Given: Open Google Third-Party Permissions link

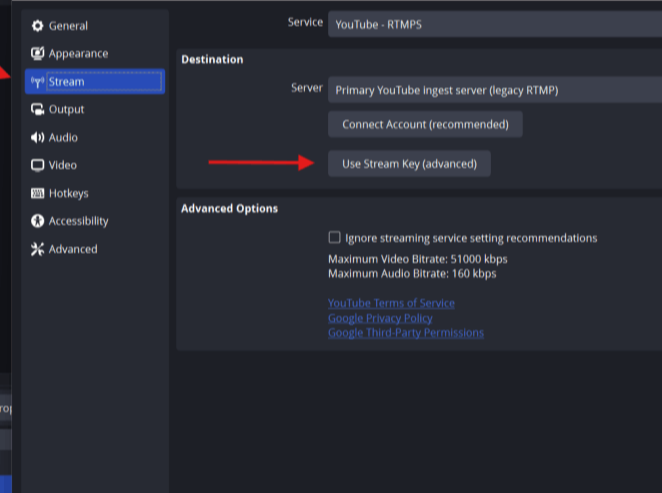Looking at the screenshot, I should click(406, 333).
